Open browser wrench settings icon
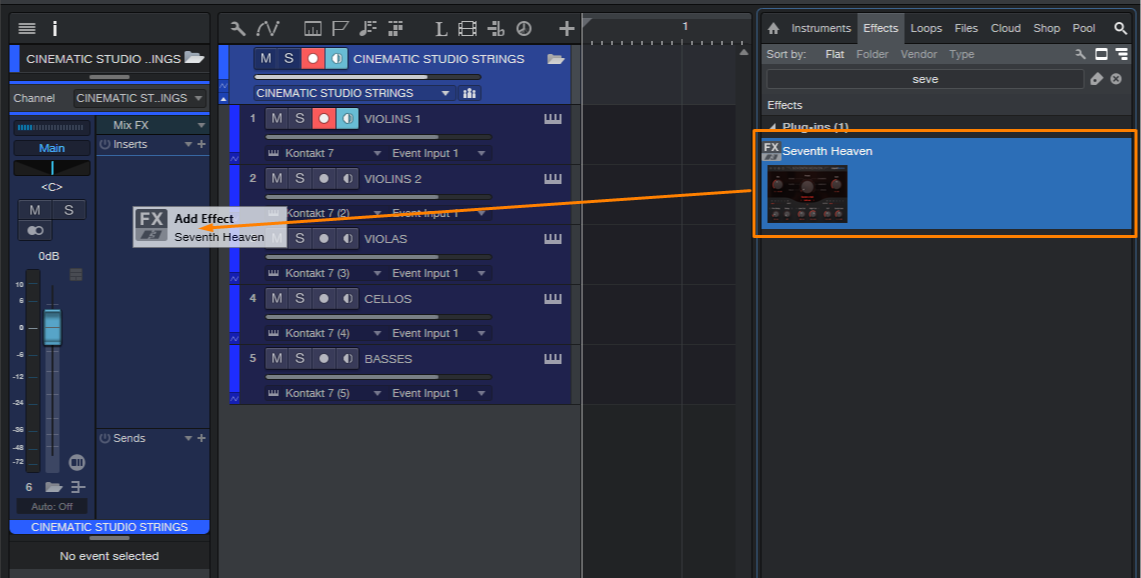Screen dimensions: 1141x578 click(1081, 54)
